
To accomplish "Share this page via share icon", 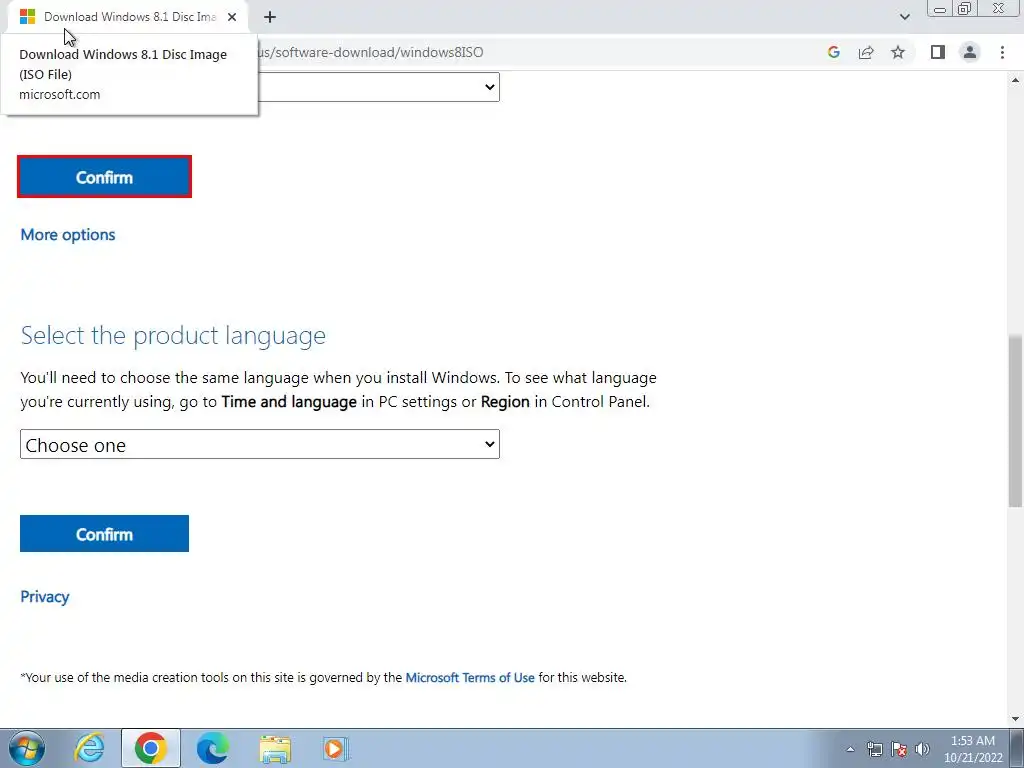I will pyautogui.click(x=866, y=52).
